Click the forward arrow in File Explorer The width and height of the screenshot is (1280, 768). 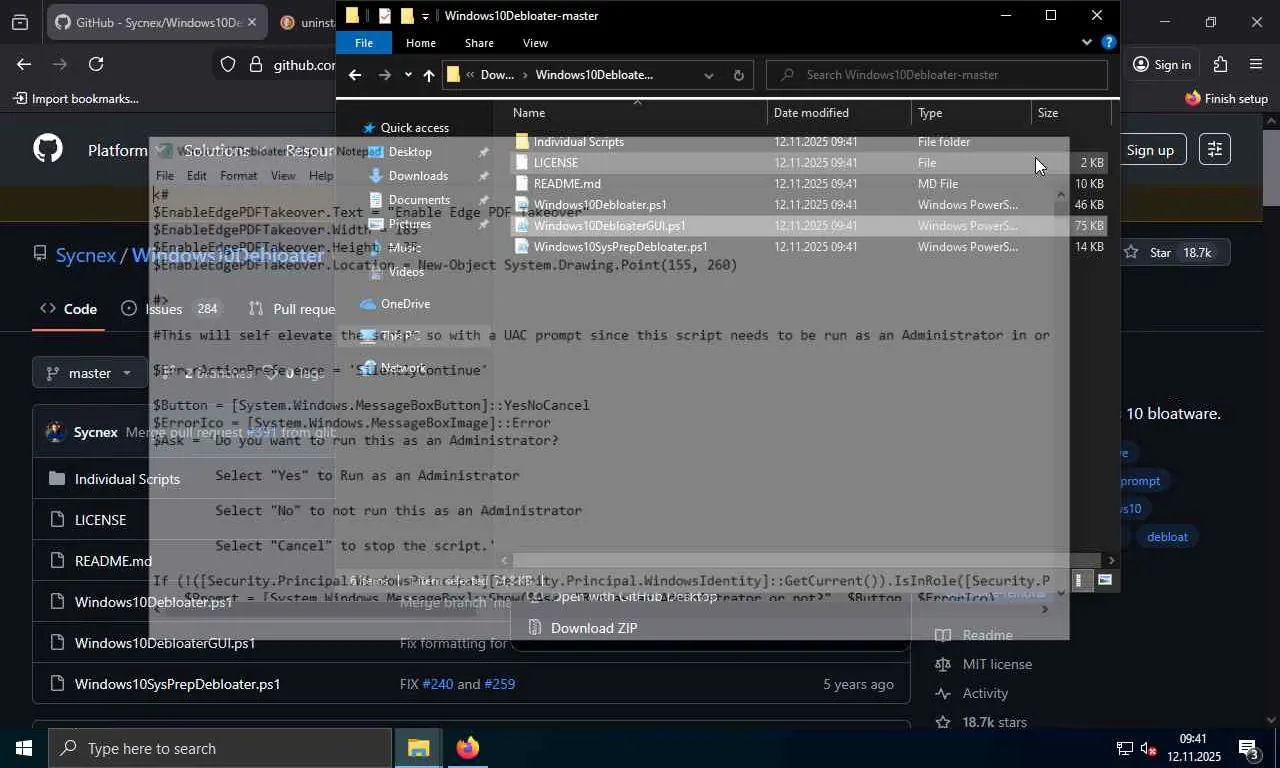point(384,75)
